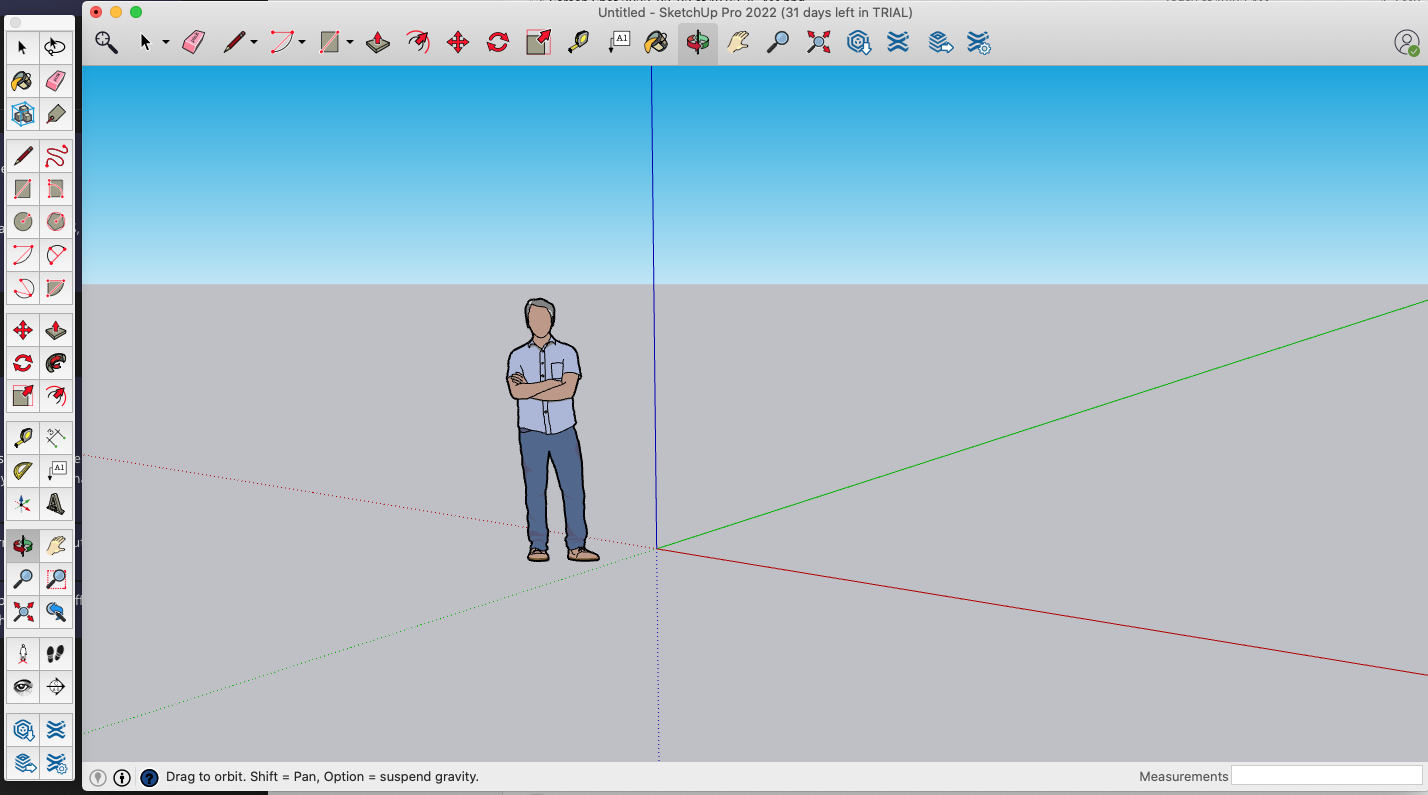This screenshot has height=795, width=1428.
Task: Click Zoom Extents in the floating palette
Action: pyautogui.click(x=23, y=612)
